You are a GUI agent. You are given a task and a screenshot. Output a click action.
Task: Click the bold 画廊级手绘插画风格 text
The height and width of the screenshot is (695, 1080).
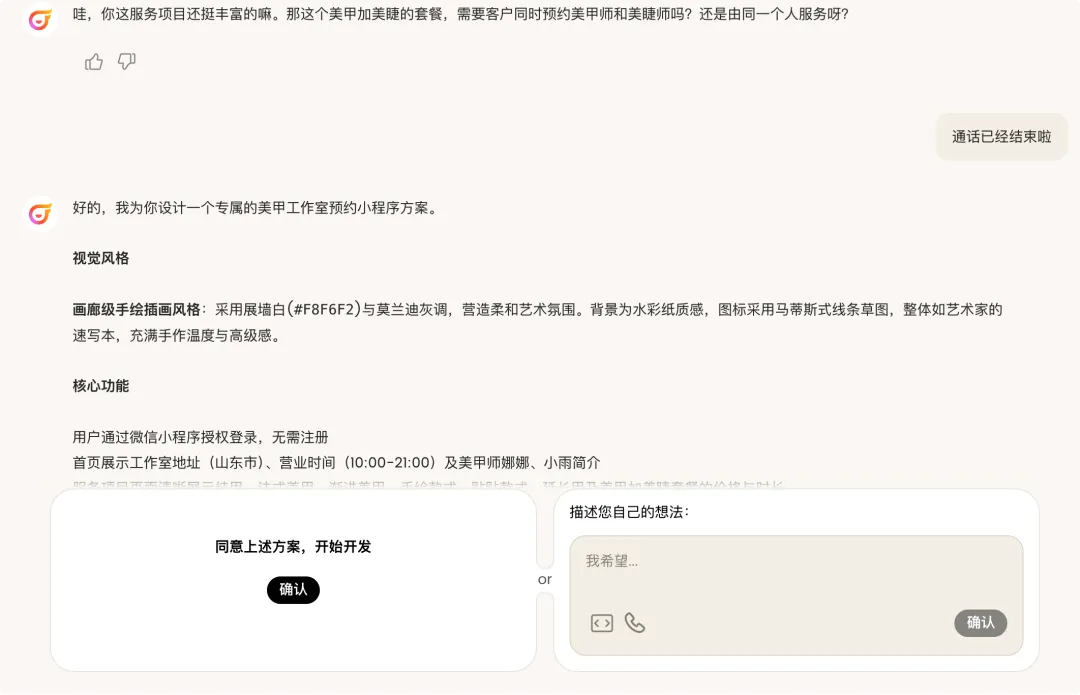point(136,310)
